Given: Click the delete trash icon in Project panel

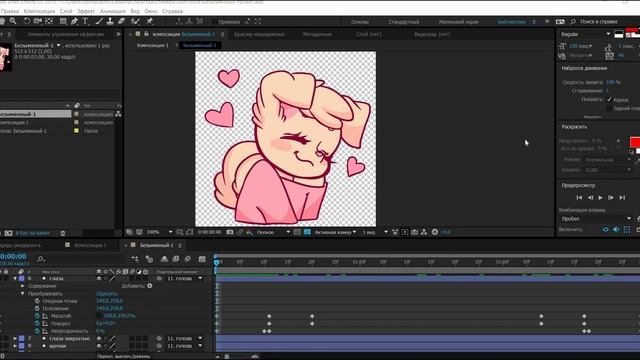Looking at the screenshot, I should coord(63,233).
